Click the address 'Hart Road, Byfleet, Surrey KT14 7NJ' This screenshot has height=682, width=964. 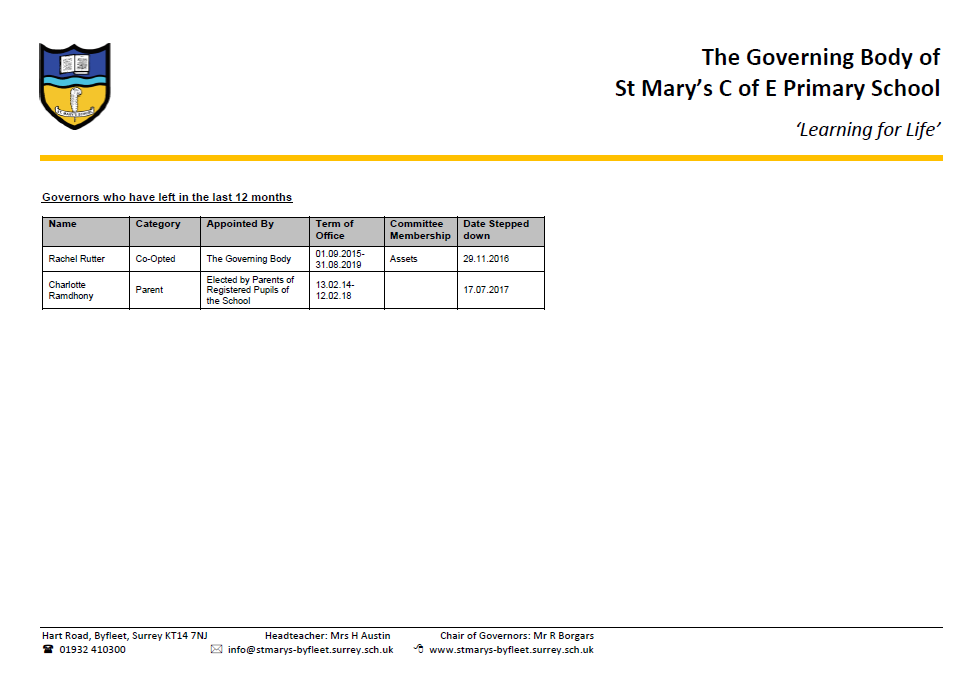pos(125,635)
